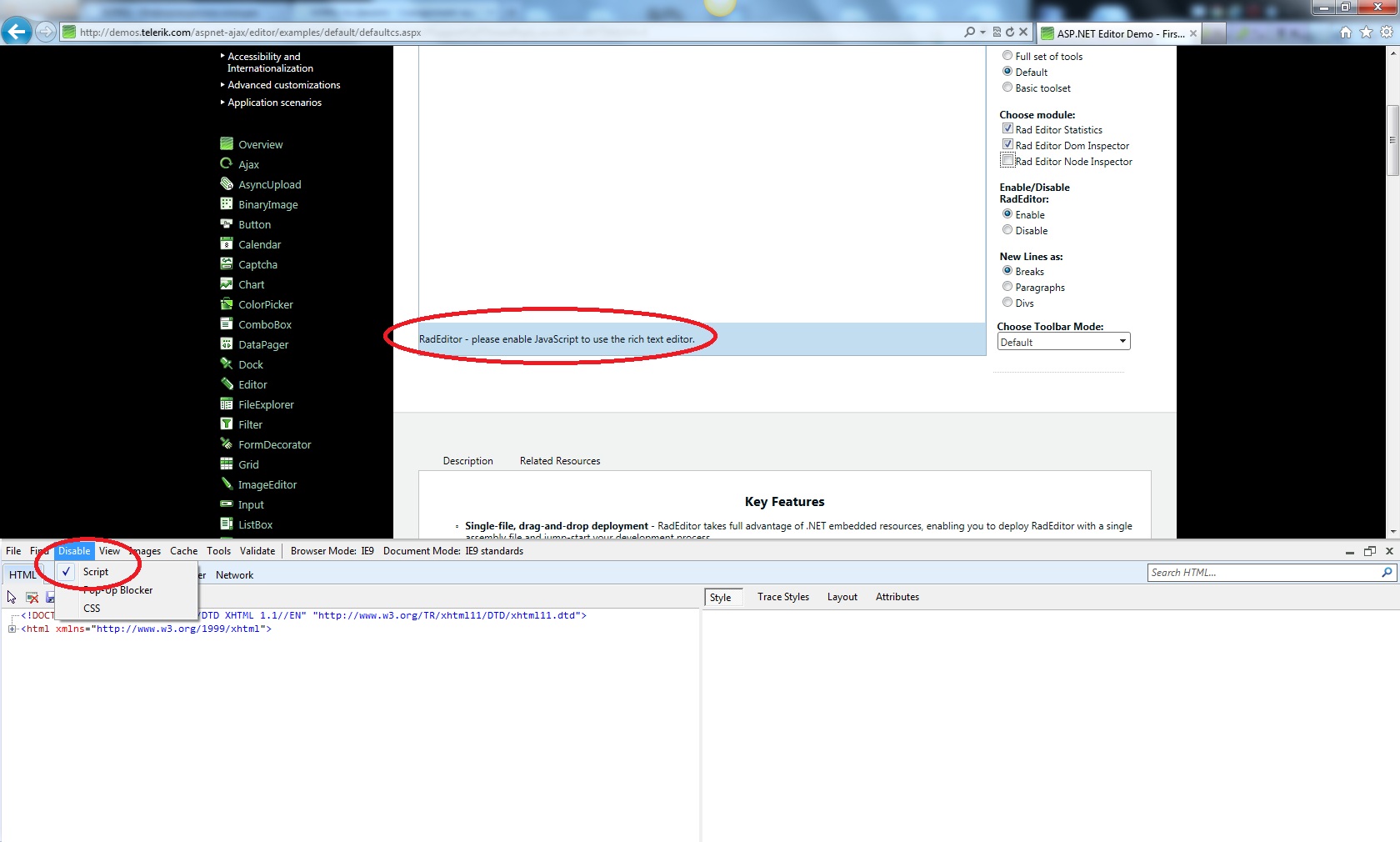This screenshot has width=1400, height=842.
Task: Select Basic toolset radio button
Action: 1007,88
